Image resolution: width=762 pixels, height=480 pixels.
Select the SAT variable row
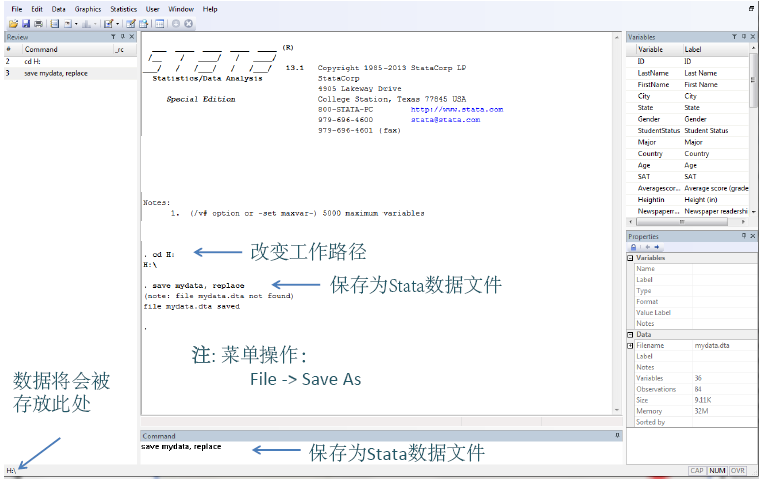coord(688,177)
